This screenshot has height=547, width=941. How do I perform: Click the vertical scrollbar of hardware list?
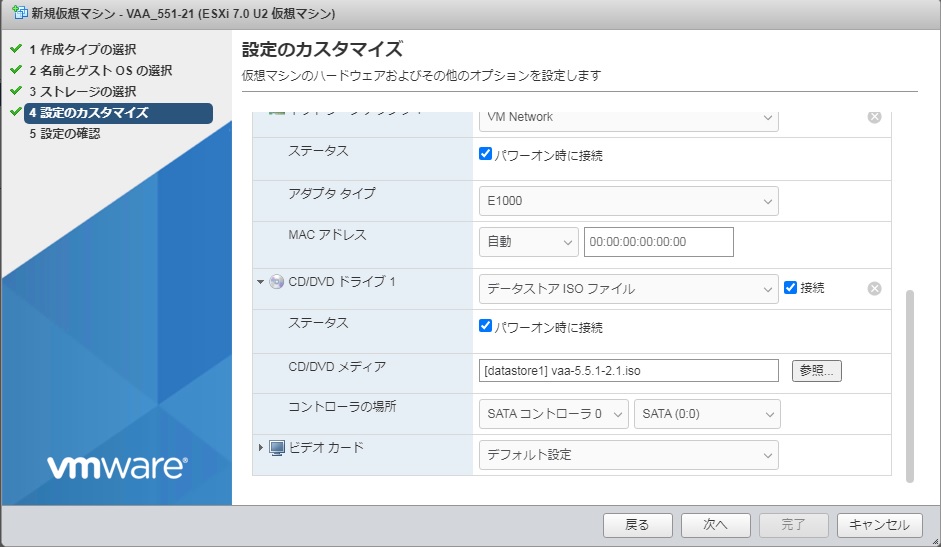(910, 386)
